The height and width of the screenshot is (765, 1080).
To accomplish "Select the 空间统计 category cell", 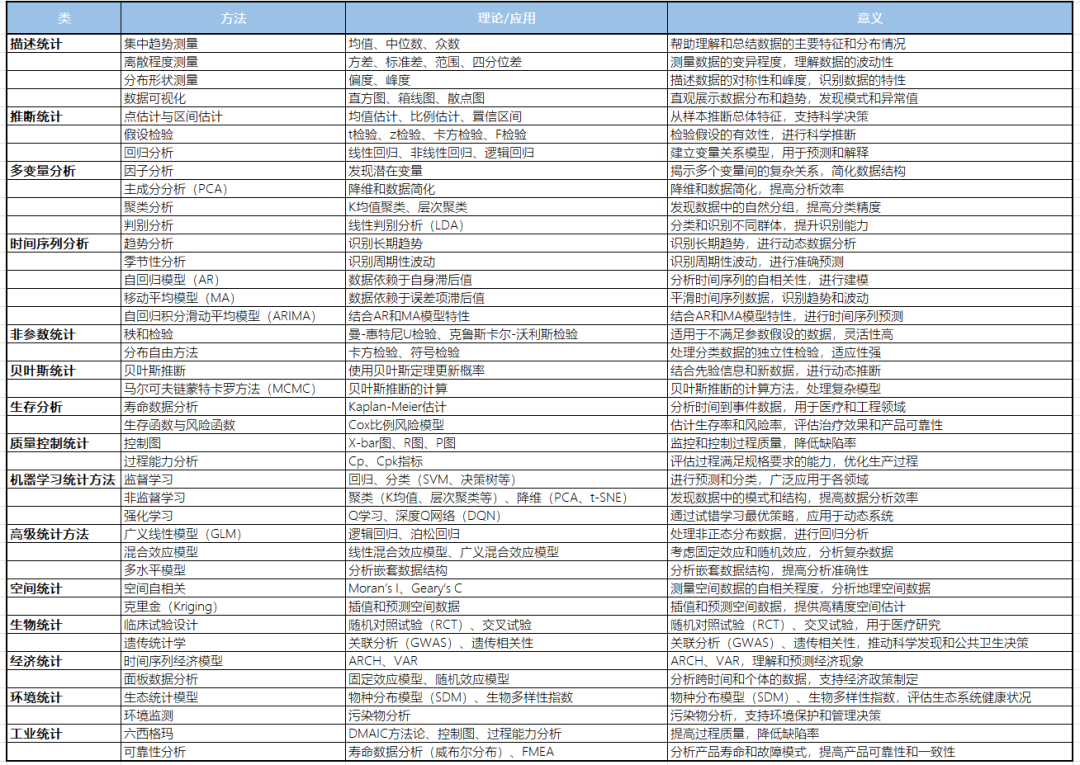I will [x=63, y=589].
